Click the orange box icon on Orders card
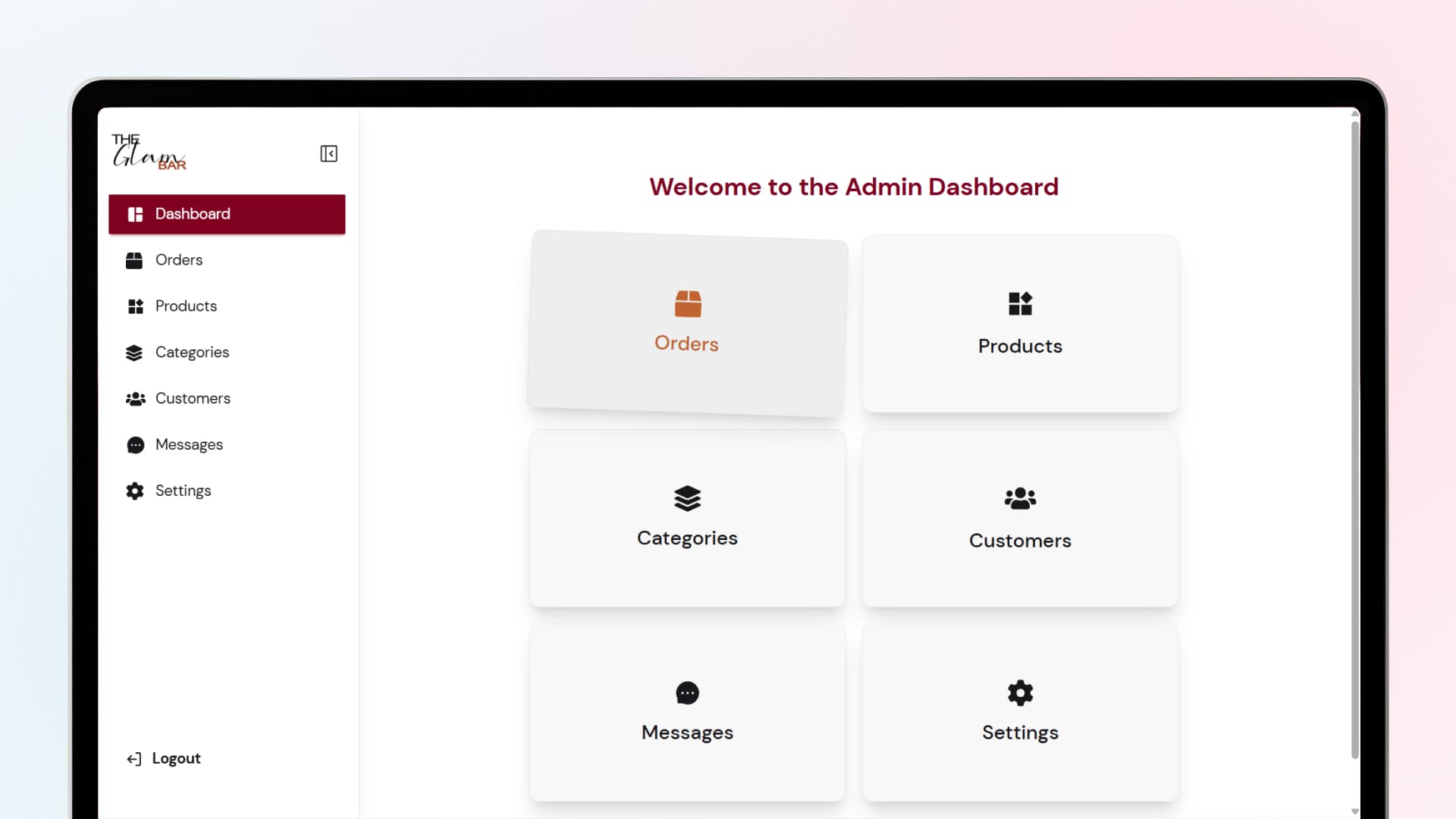The width and height of the screenshot is (1456, 819). click(x=688, y=304)
